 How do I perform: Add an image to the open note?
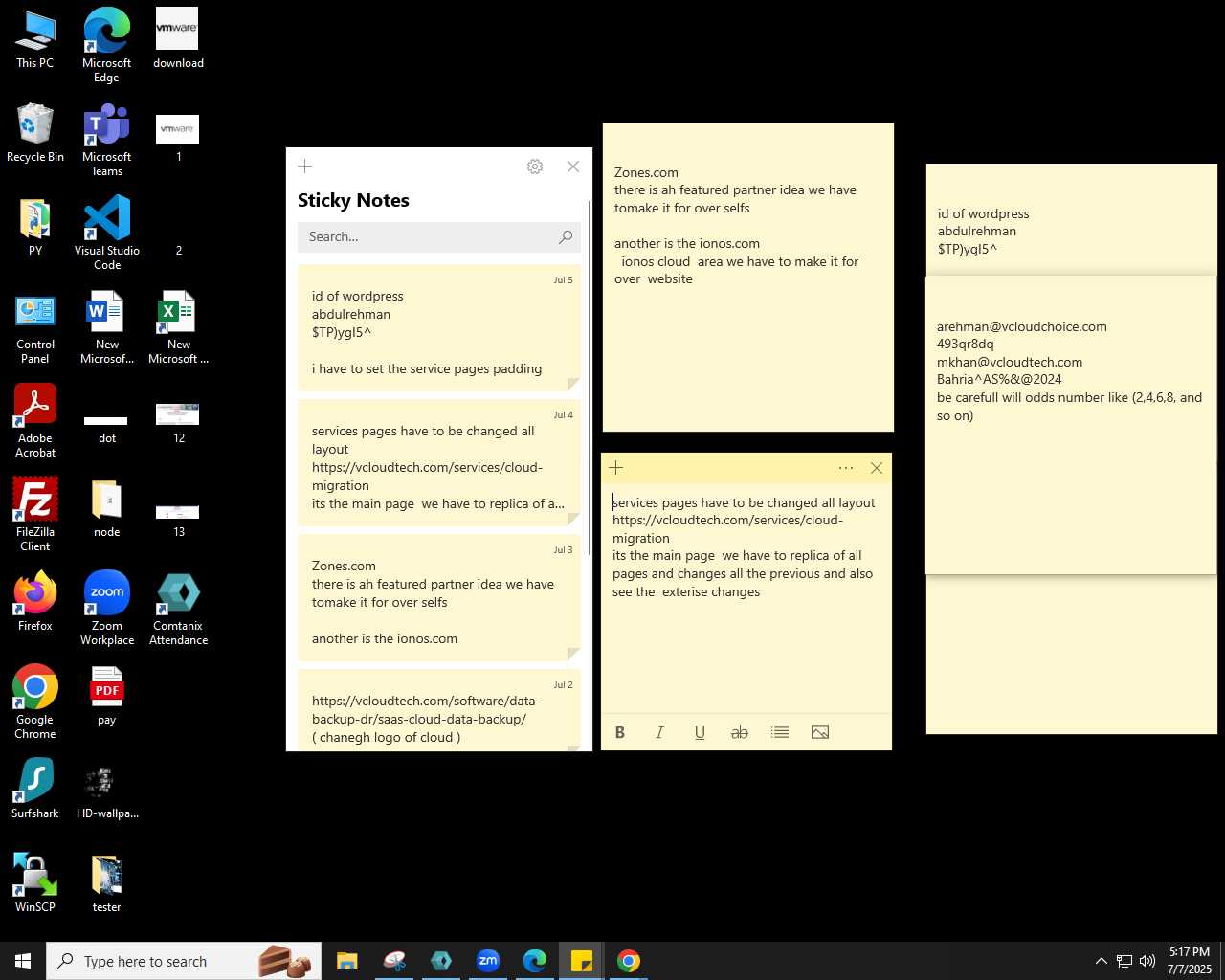tap(820, 732)
